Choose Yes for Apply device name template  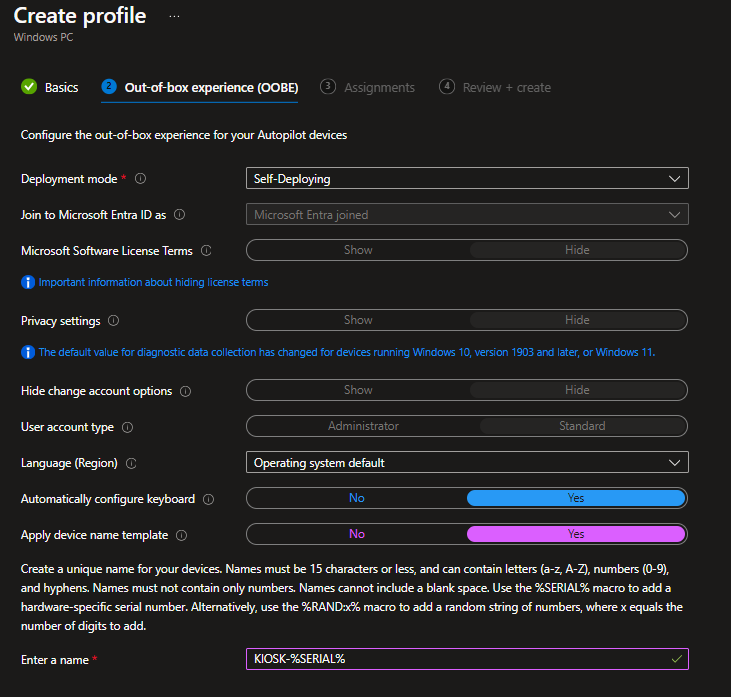pos(576,534)
